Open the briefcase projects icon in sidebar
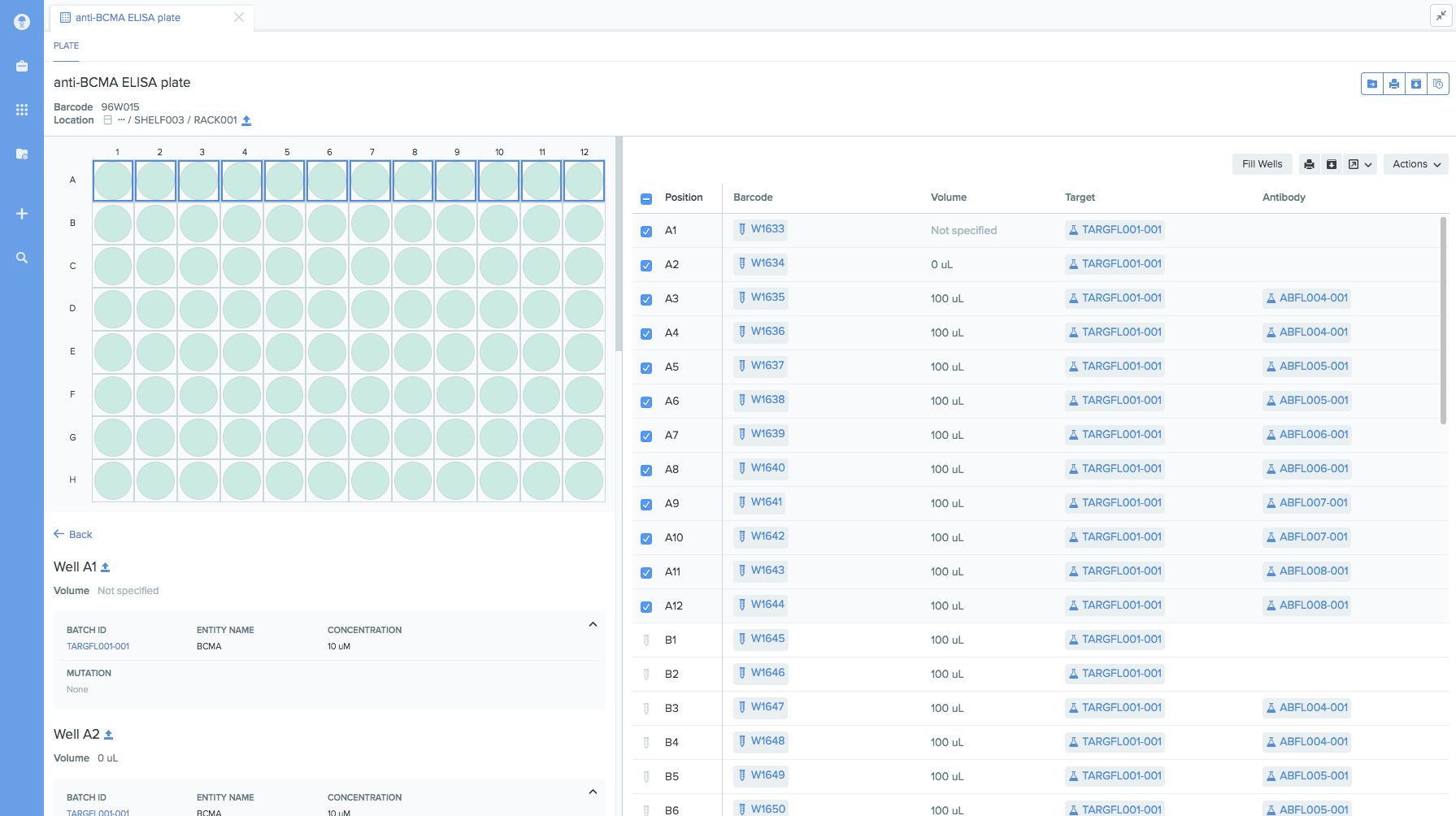The image size is (1456, 816). pos(22,66)
